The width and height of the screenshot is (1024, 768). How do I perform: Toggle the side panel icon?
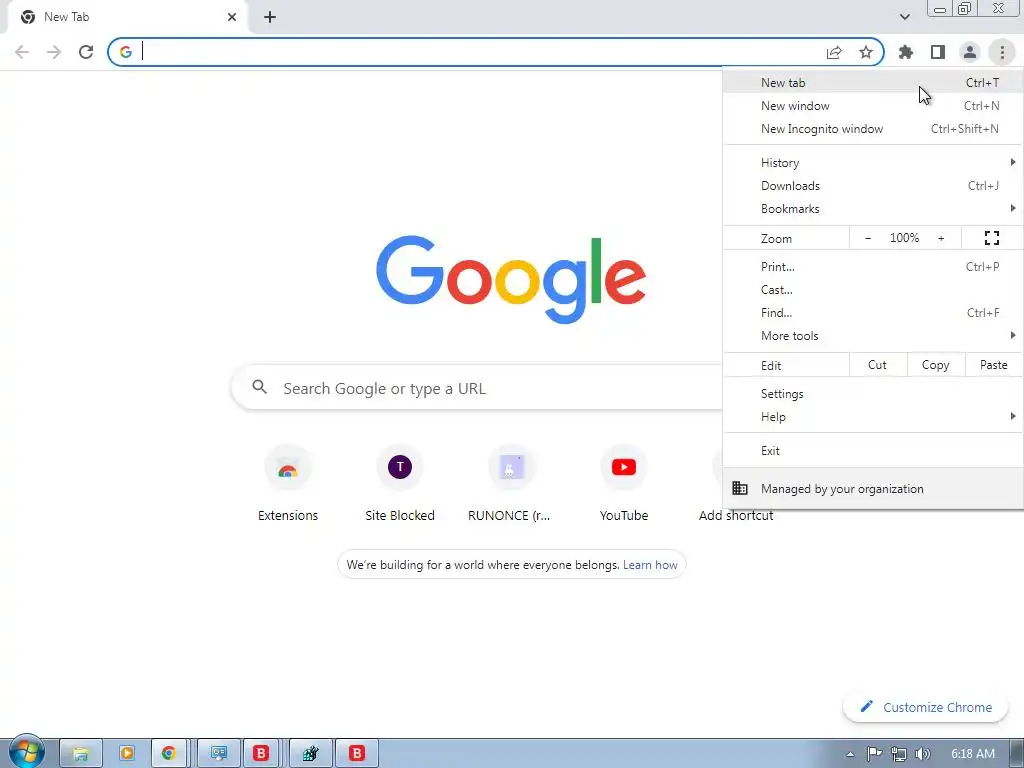pos(938,52)
